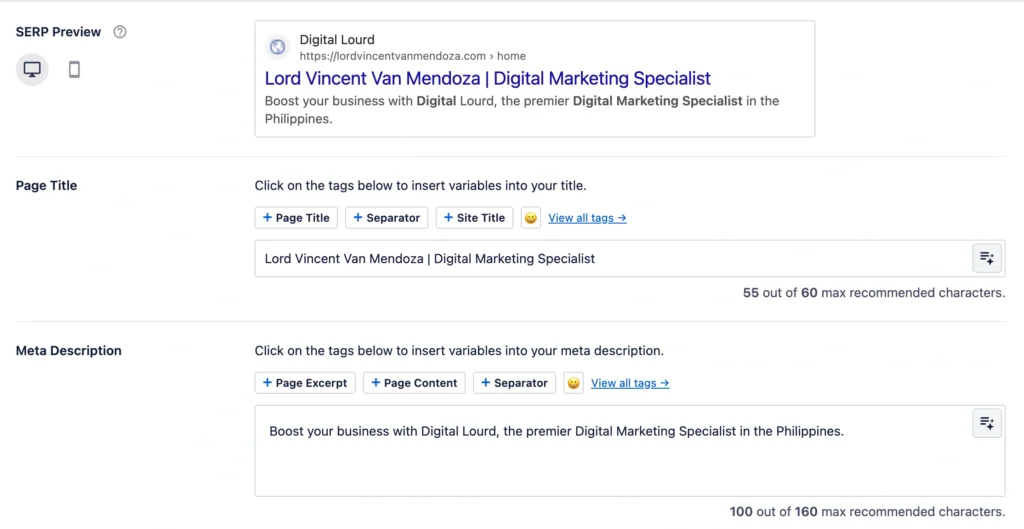Add Page Content tag to description

pyautogui.click(x=414, y=383)
